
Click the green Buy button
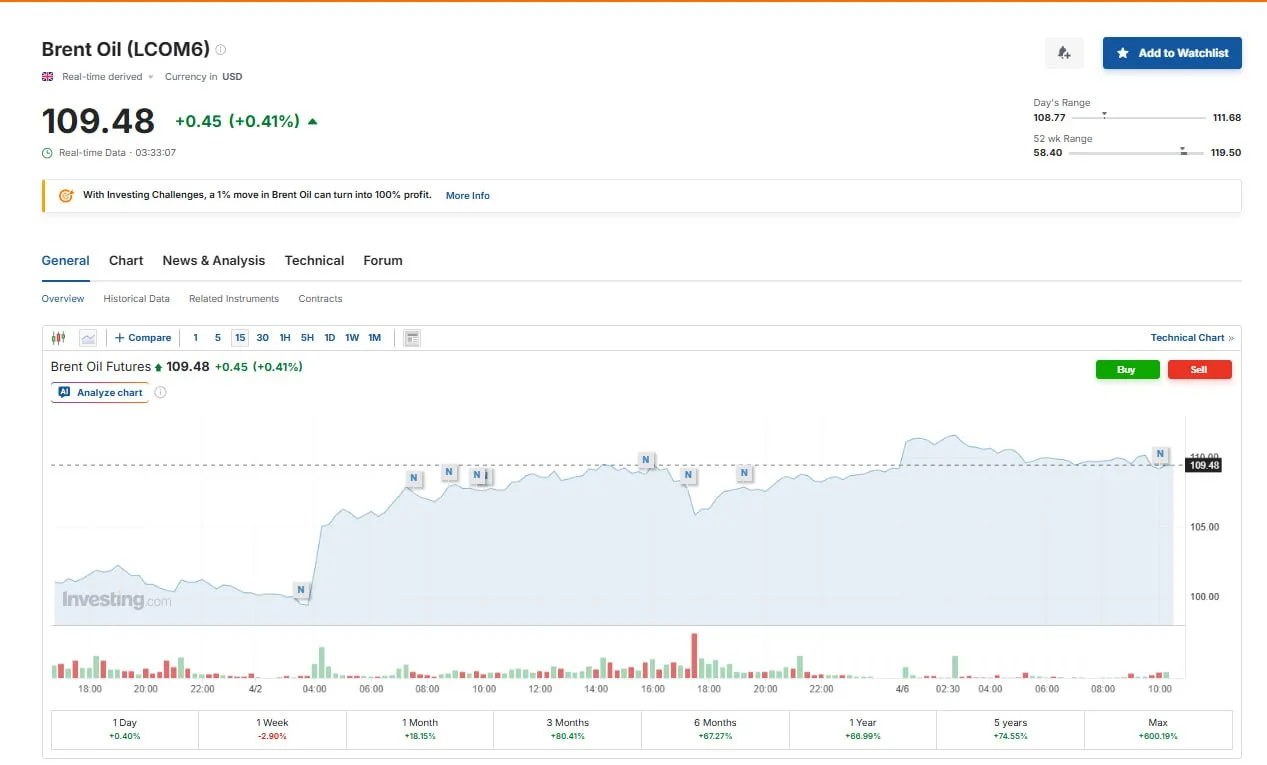coord(1126,370)
